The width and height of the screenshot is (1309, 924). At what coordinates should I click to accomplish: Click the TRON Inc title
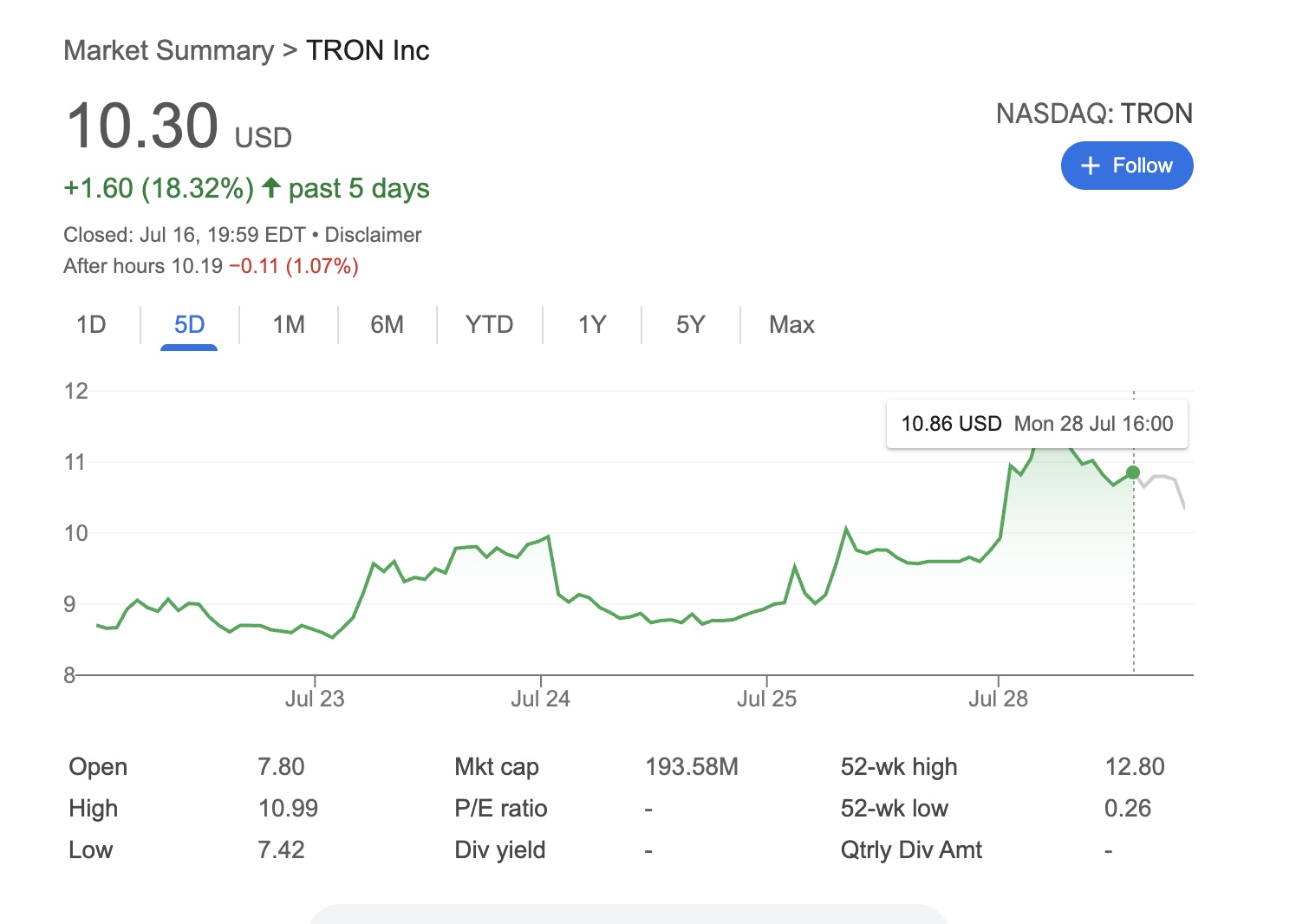click(368, 50)
